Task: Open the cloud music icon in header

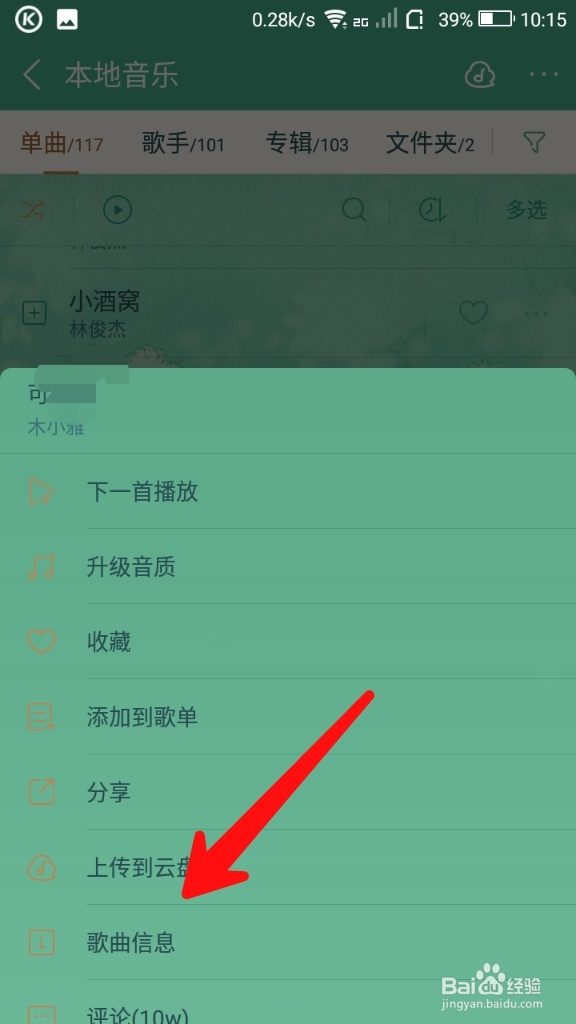Action: (480, 74)
